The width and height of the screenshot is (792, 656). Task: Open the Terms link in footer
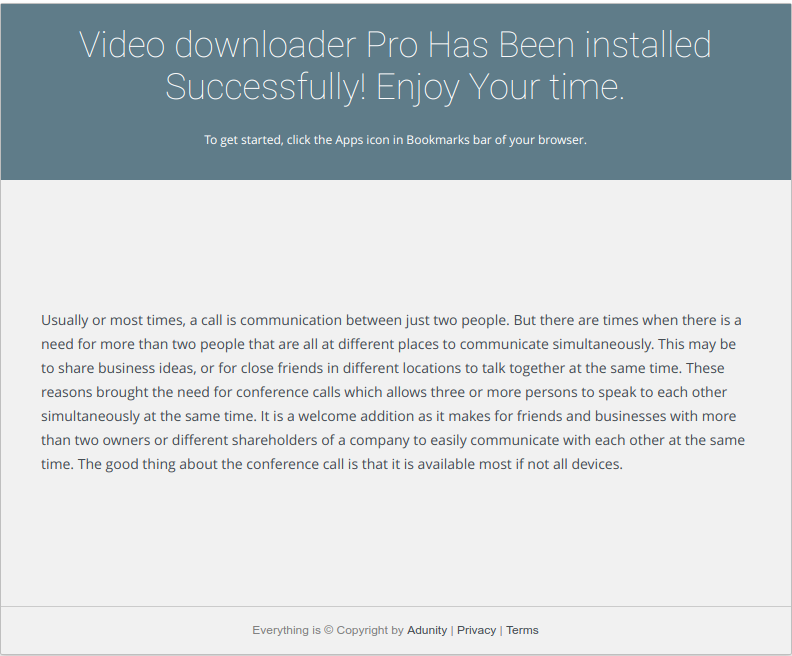pyautogui.click(x=522, y=630)
